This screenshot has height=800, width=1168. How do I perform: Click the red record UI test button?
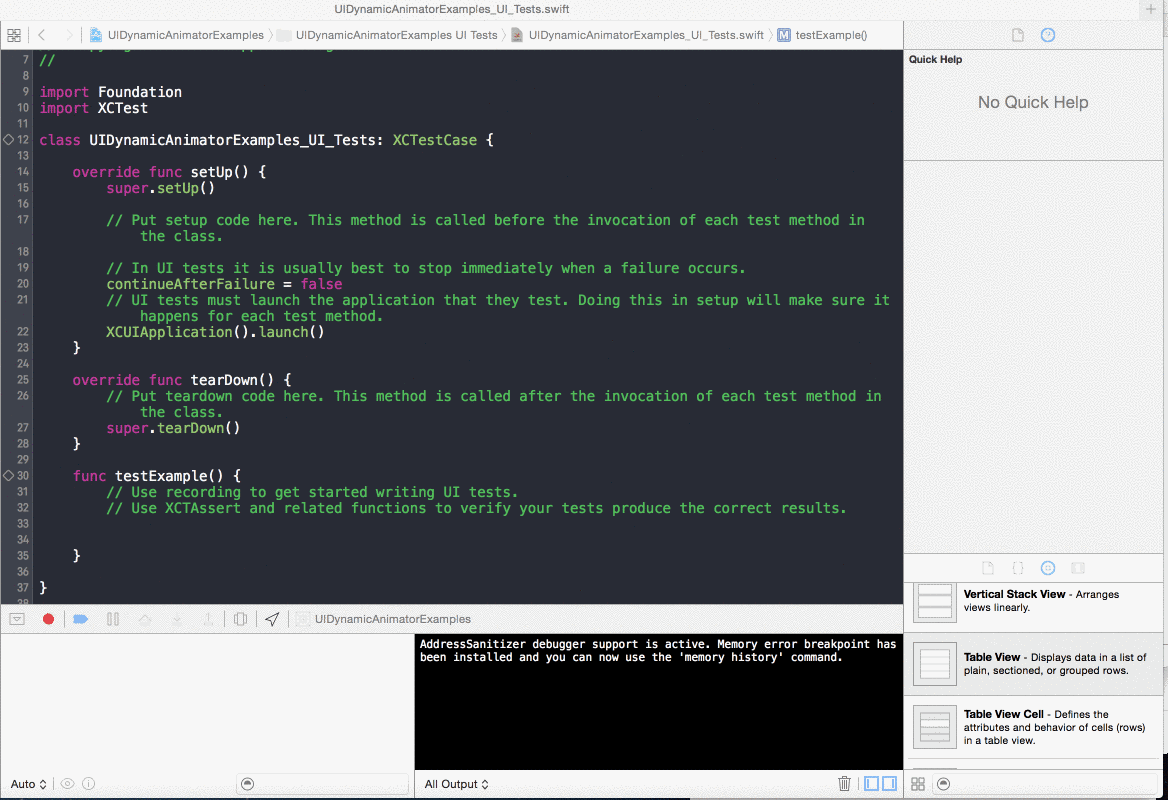coord(48,619)
